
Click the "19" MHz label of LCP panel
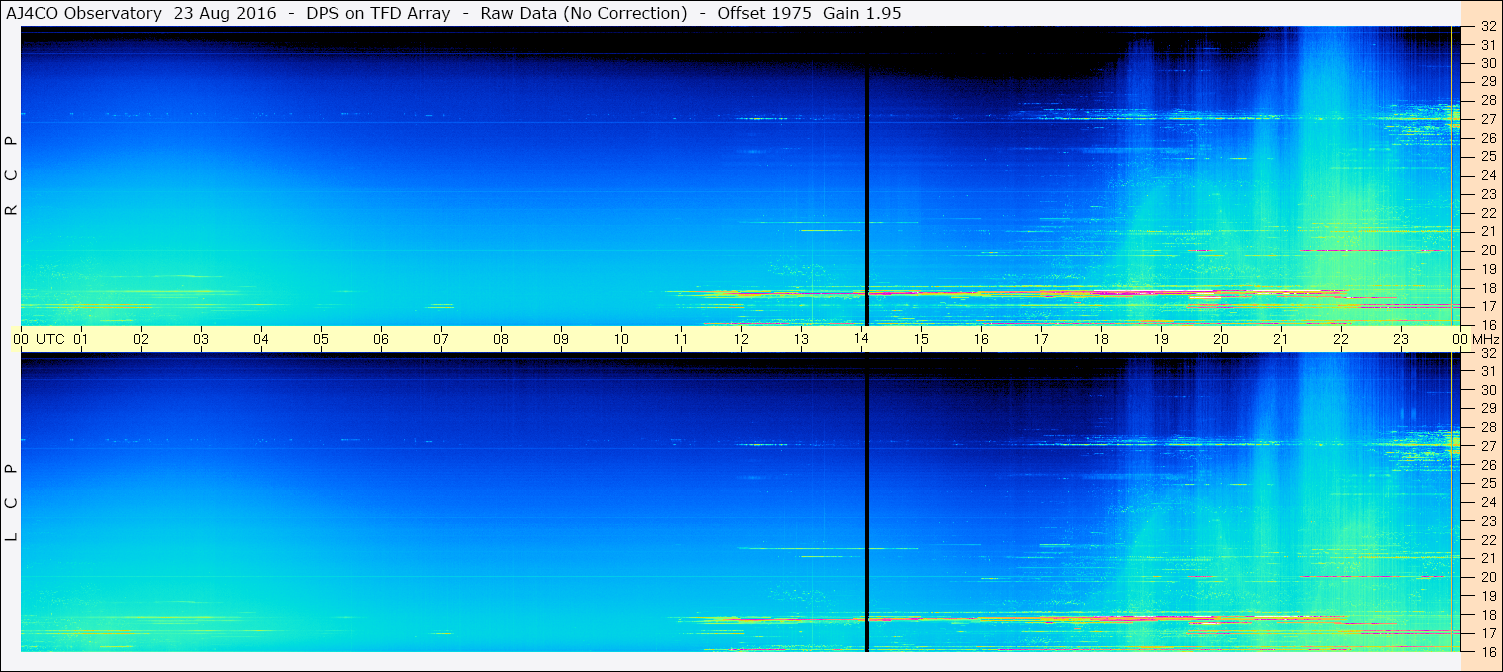[1488, 596]
